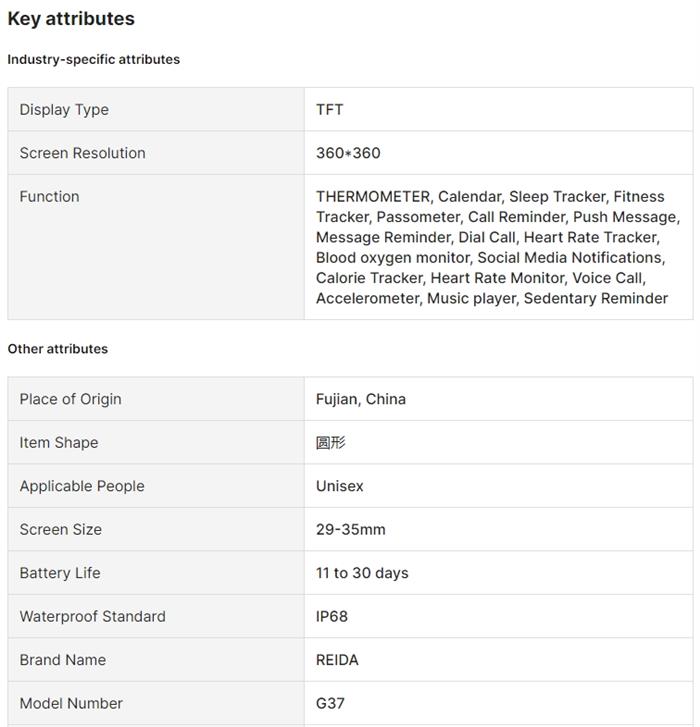Click the "REIDA" brand name value
This screenshot has height=727, width=700.
coord(337,660)
